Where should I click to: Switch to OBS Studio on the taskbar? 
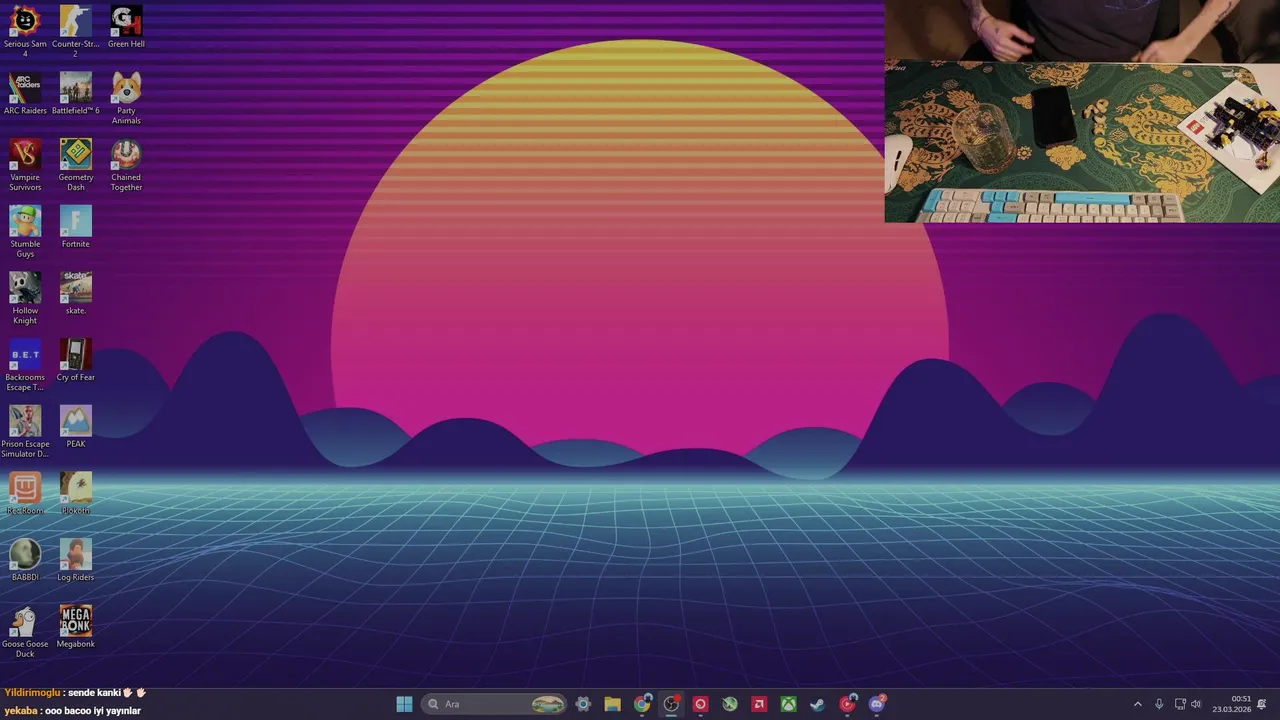[x=671, y=704]
